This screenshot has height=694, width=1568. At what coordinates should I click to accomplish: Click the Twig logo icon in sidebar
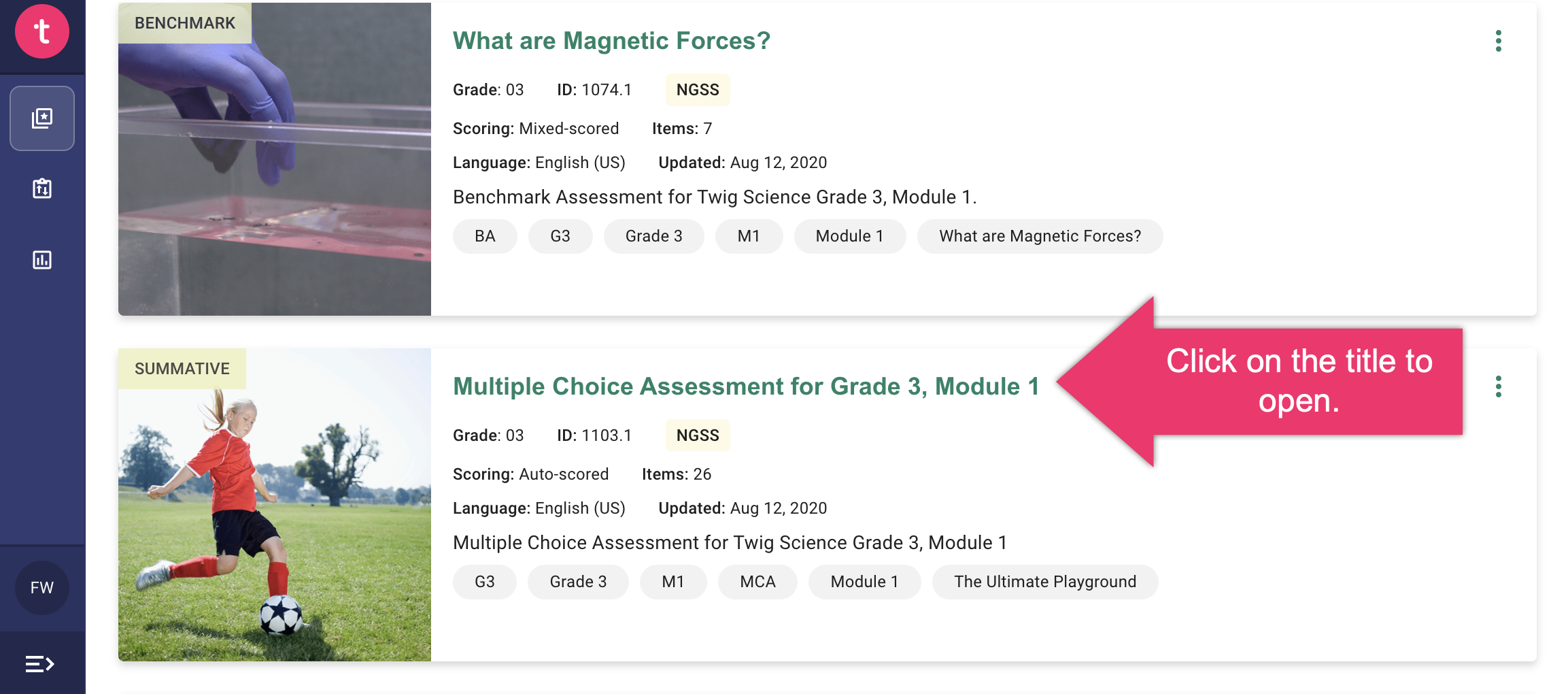(x=42, y=31)
